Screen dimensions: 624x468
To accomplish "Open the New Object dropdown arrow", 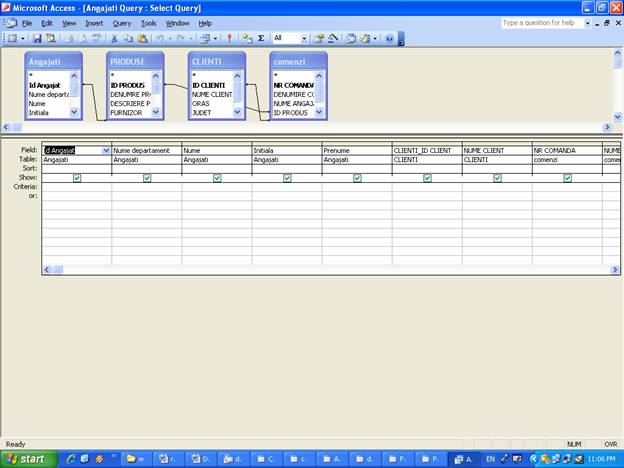I will point(374,38).
